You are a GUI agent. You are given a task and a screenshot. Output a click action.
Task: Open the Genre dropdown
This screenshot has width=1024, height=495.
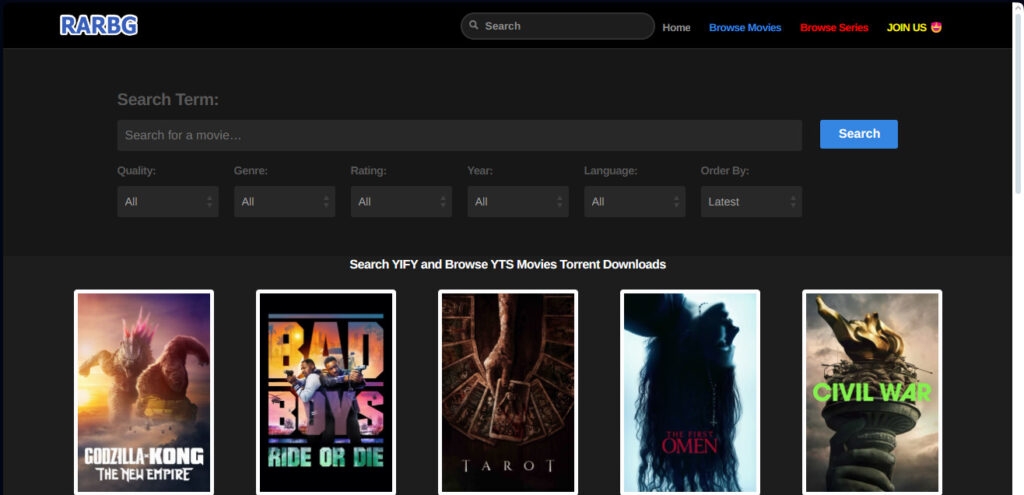(285, 202)
